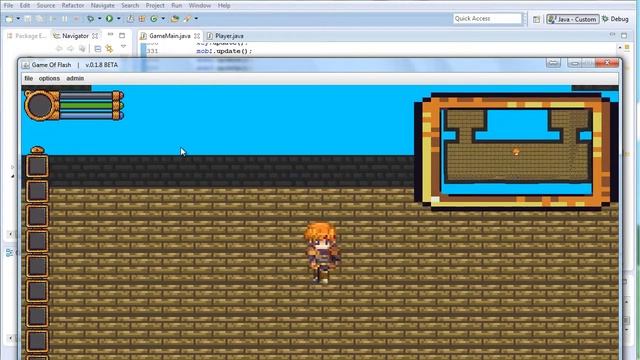Click the orange-haired player character

tap(322, 253)
